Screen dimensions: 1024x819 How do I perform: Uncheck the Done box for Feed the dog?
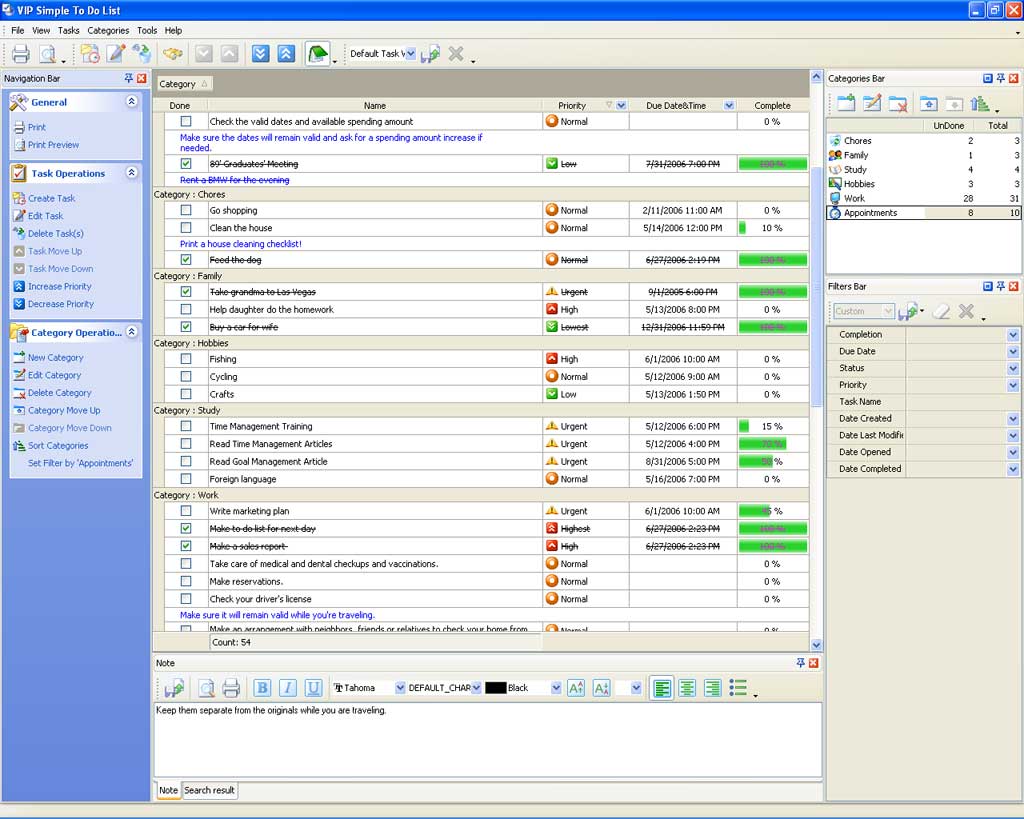tap(186, 260)
